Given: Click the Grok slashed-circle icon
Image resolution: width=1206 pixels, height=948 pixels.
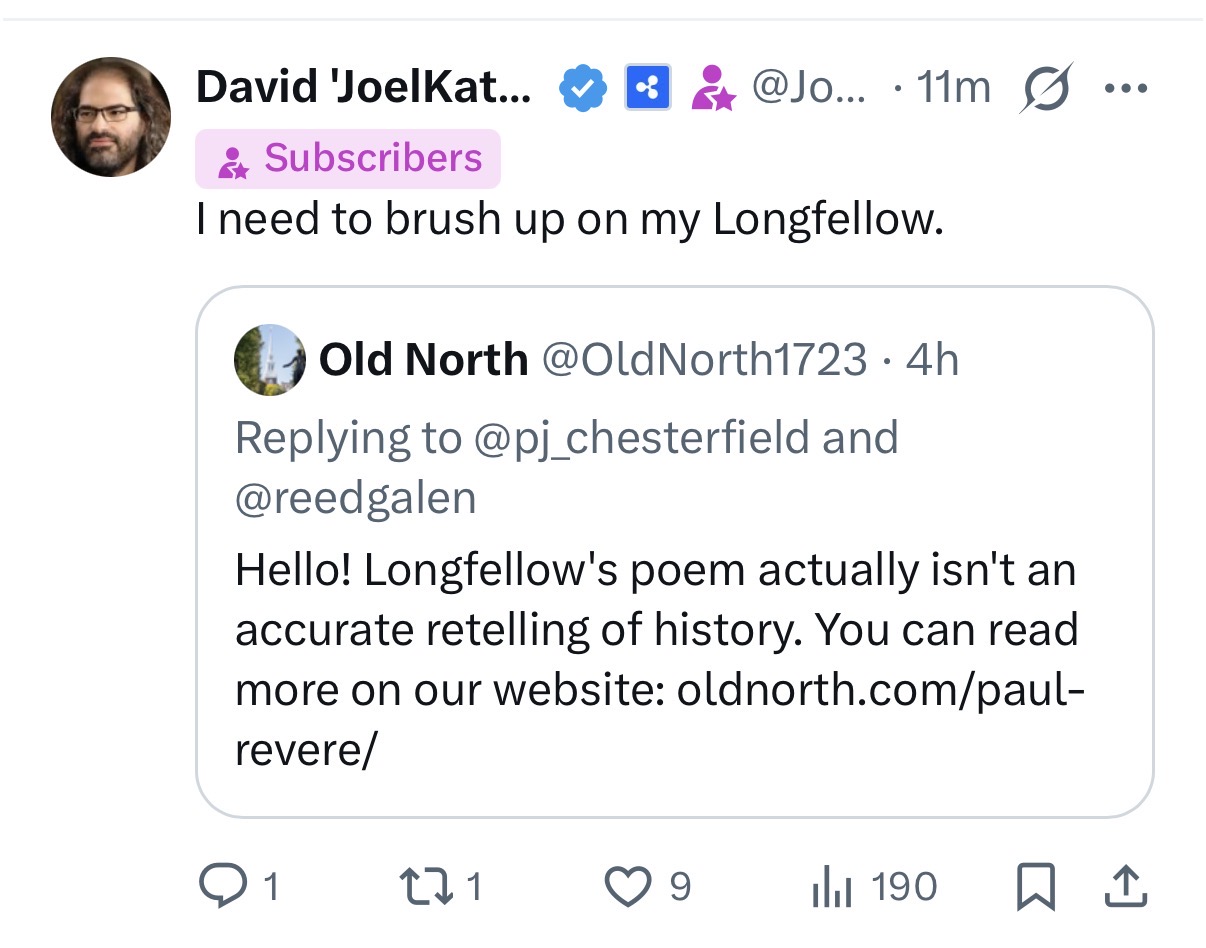Looking at the screenshot, I should [x=1045, y=88].
